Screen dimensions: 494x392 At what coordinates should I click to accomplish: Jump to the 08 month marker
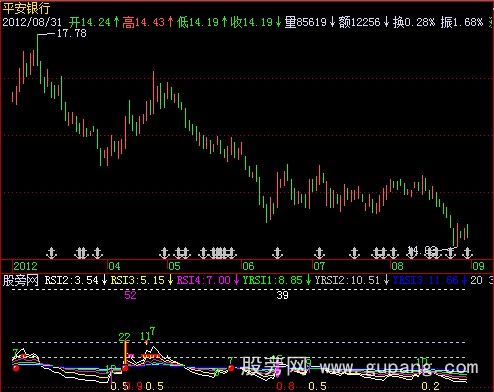coord(397,266)
